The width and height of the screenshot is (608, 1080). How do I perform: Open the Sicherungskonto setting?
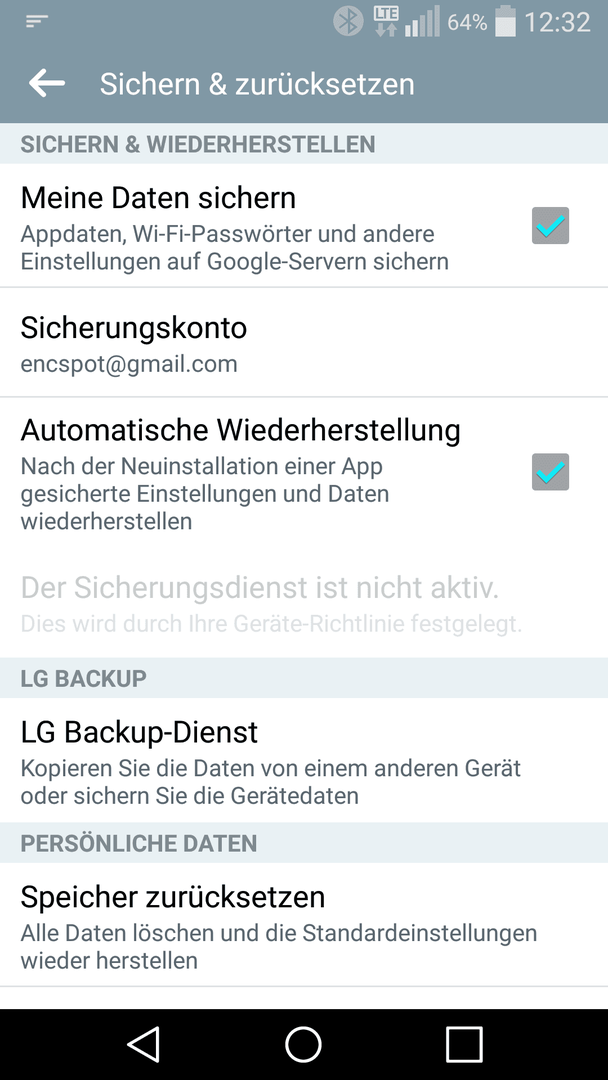[x=304, y=342]
